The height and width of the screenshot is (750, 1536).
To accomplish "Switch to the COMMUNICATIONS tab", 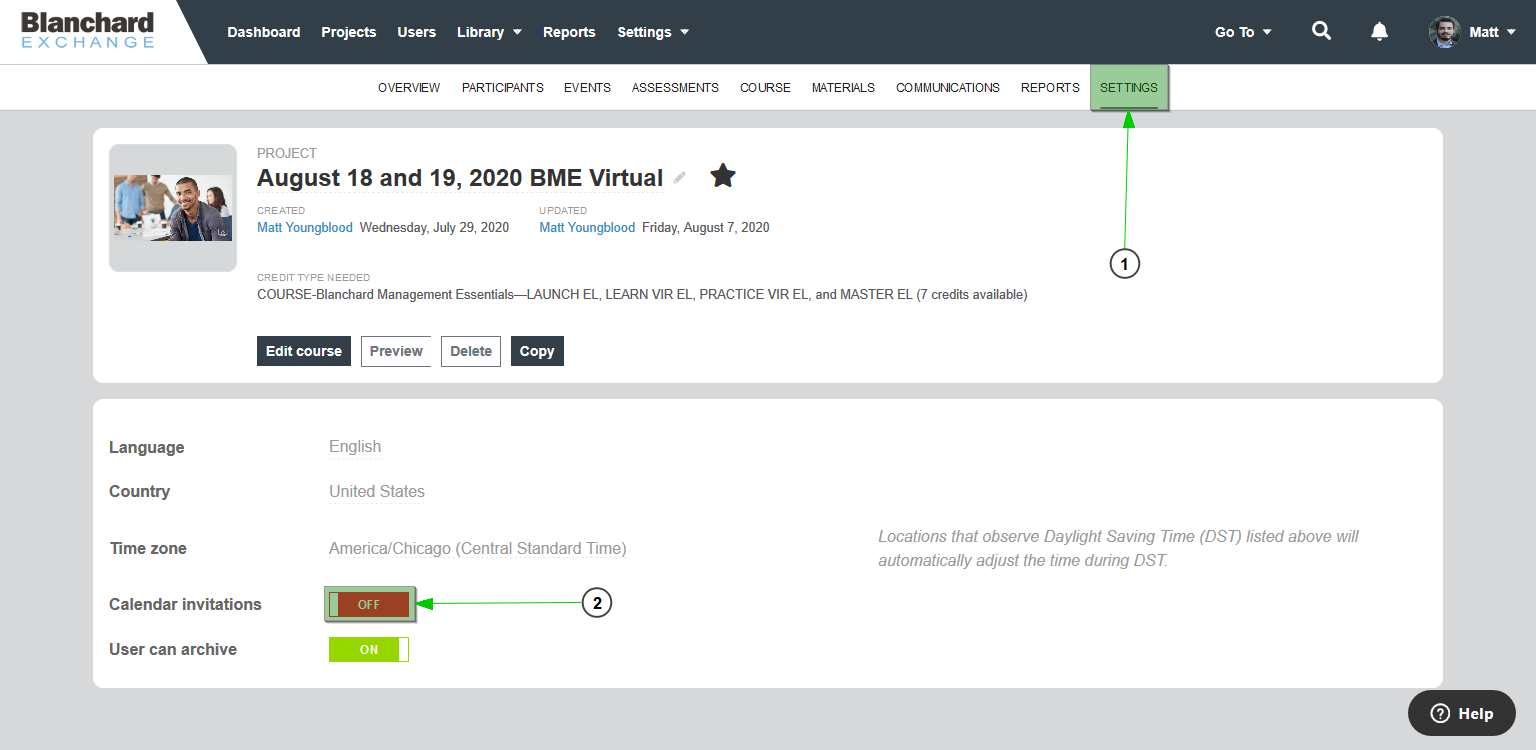I will (948, 88).
